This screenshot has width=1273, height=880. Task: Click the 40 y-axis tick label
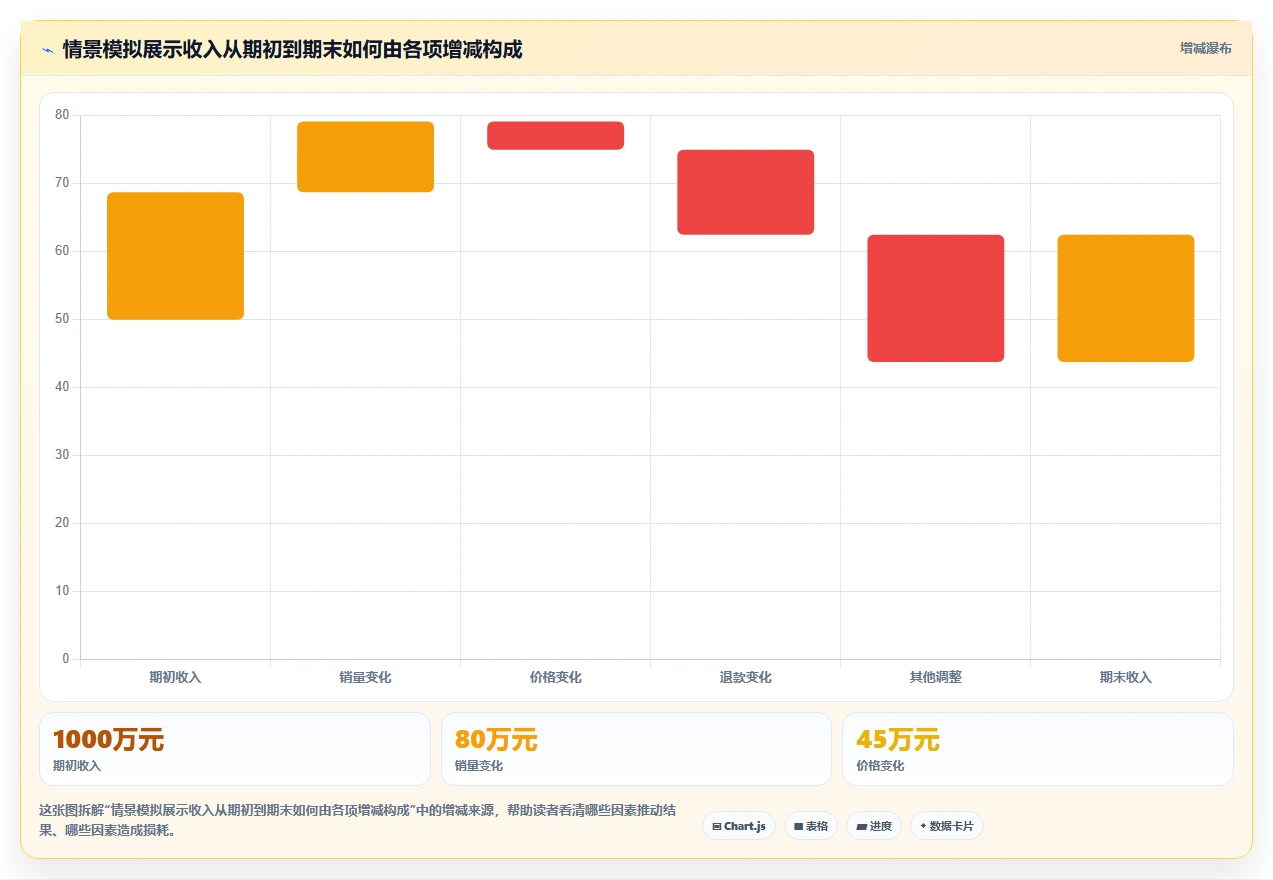click(62, 387)
